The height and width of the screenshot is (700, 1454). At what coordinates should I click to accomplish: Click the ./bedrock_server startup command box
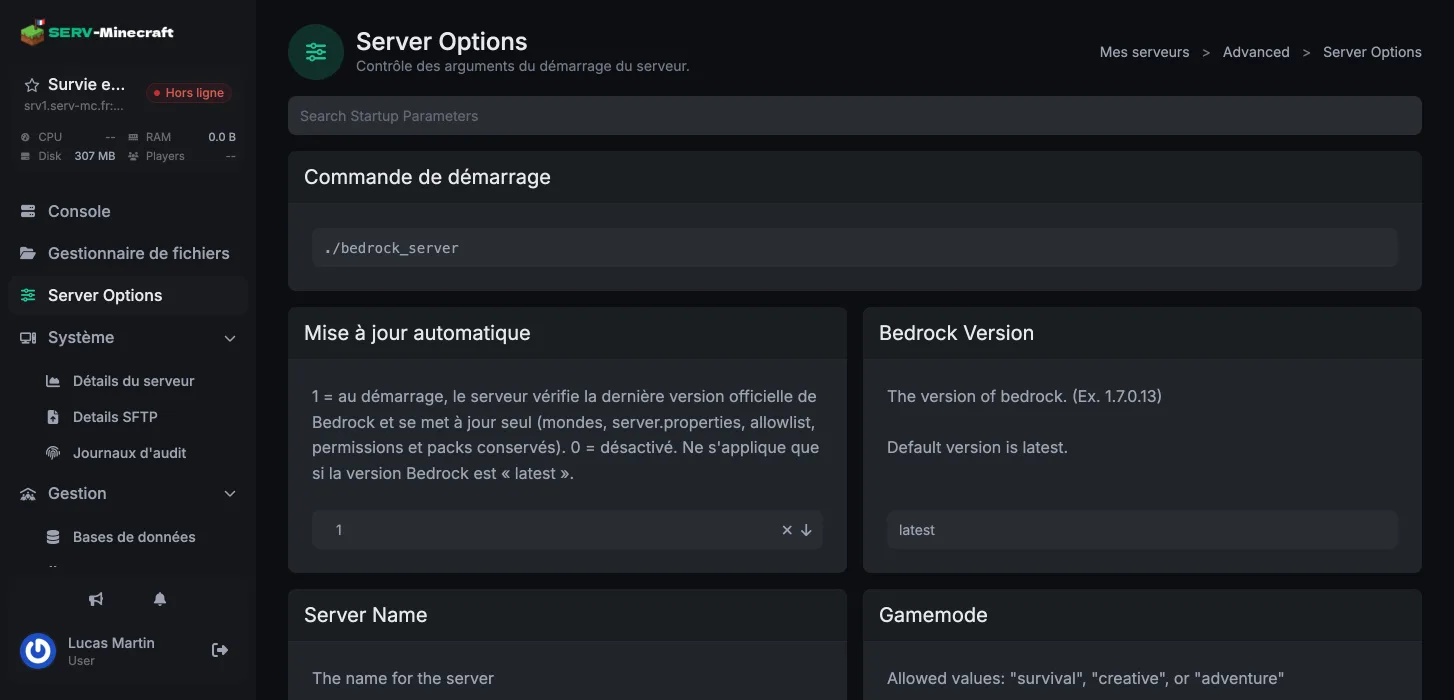pos(855,248)
